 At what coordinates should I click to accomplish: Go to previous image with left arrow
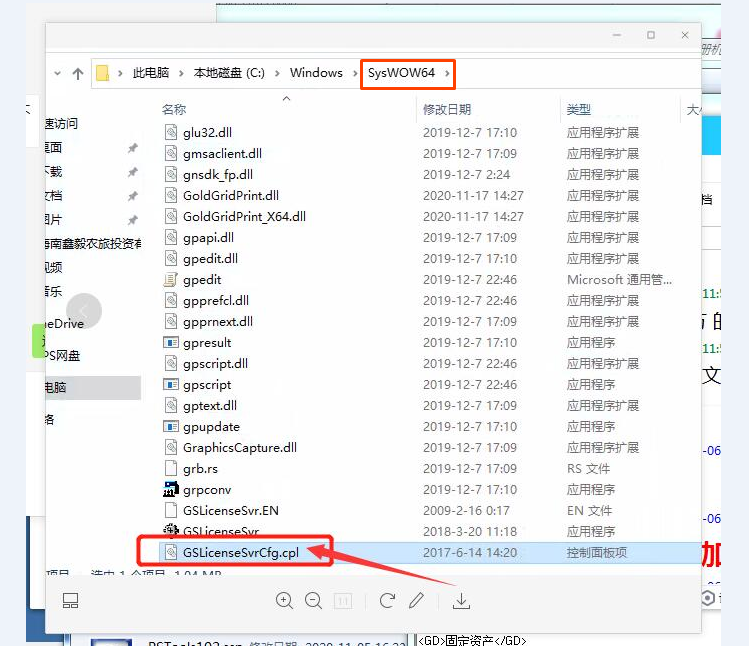tap(84, 312)
